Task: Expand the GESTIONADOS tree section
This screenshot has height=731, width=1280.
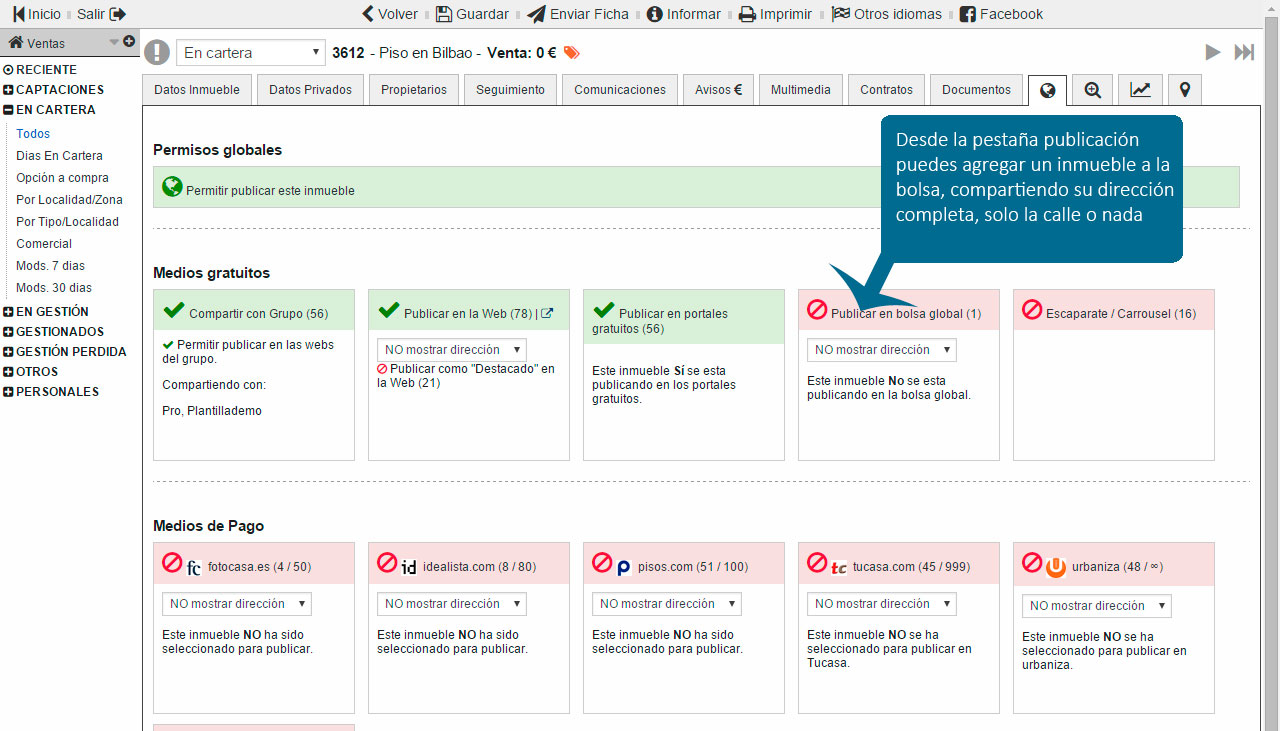Action: pyautogui.click(x=9, y=332)
